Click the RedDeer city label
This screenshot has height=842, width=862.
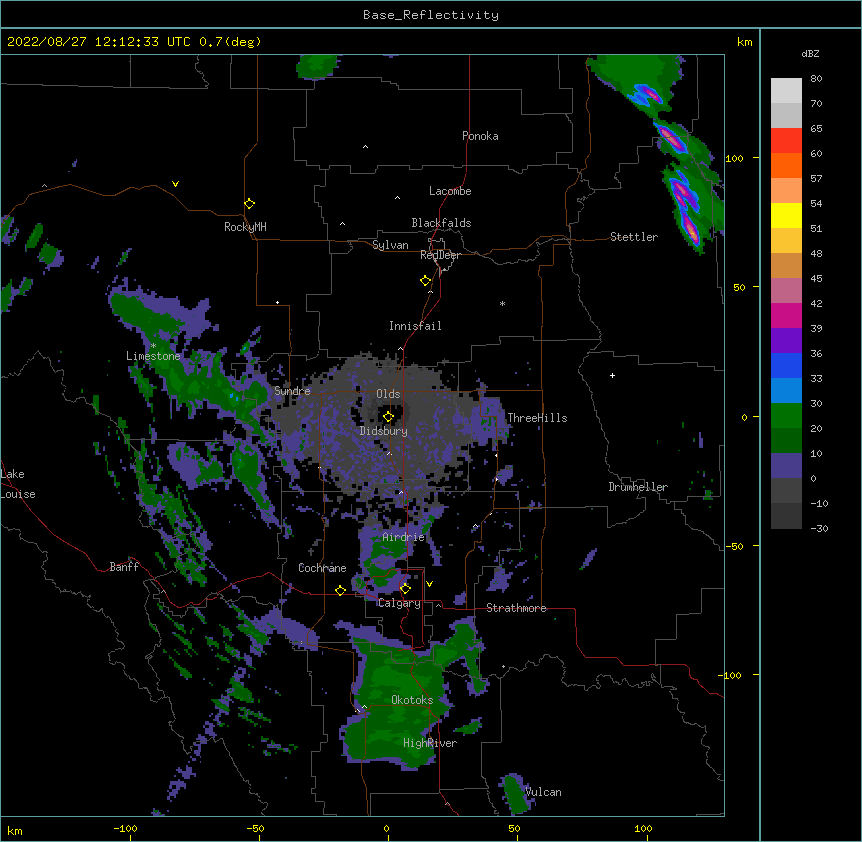(x=440, y=255)
